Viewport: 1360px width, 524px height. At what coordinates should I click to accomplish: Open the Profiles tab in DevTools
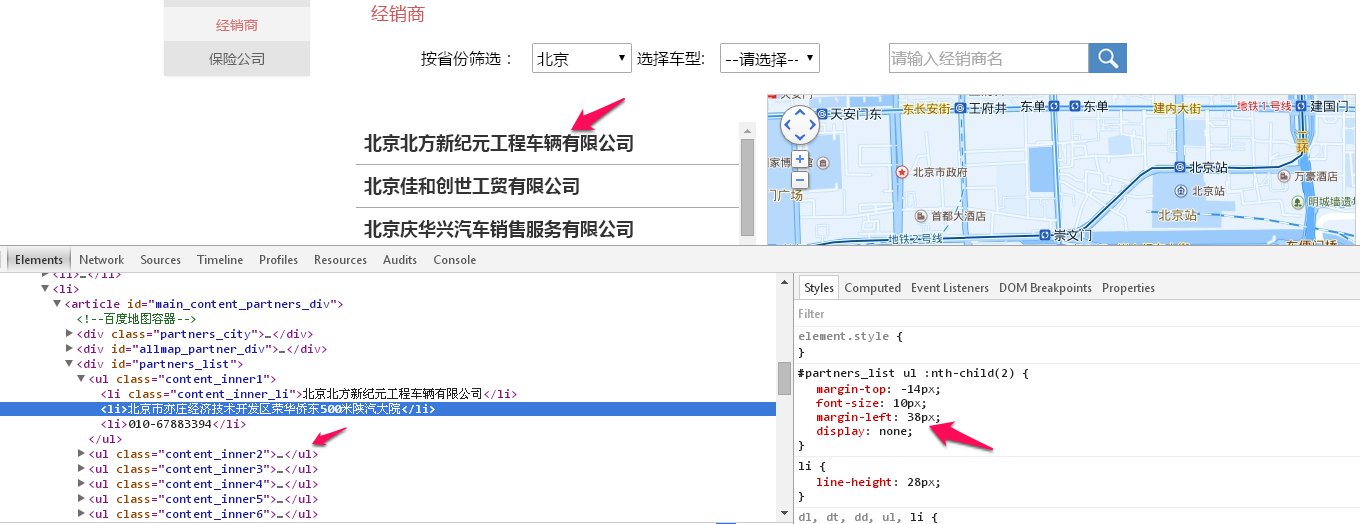[278, 260]
